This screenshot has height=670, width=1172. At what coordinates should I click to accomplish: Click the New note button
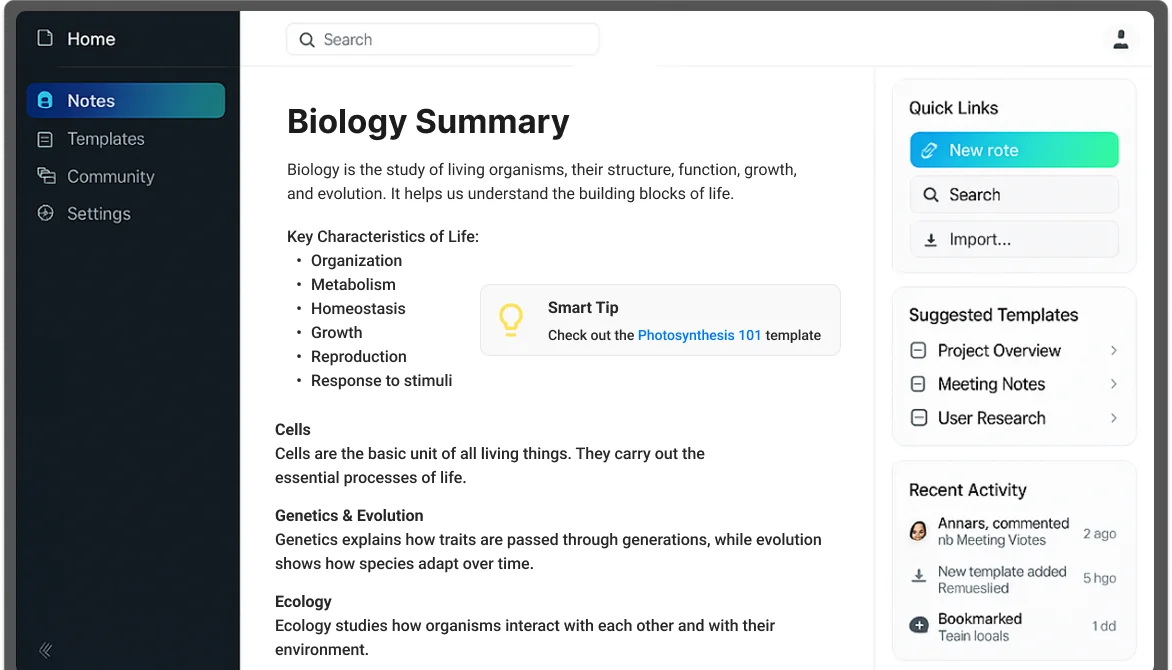(1014, 150)
